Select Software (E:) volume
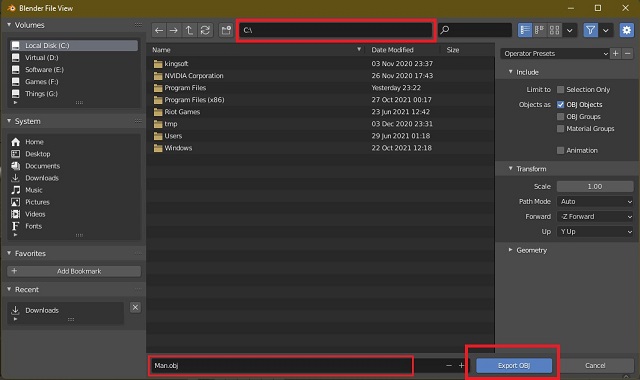640x380 pixels. [x=73, y=69]
